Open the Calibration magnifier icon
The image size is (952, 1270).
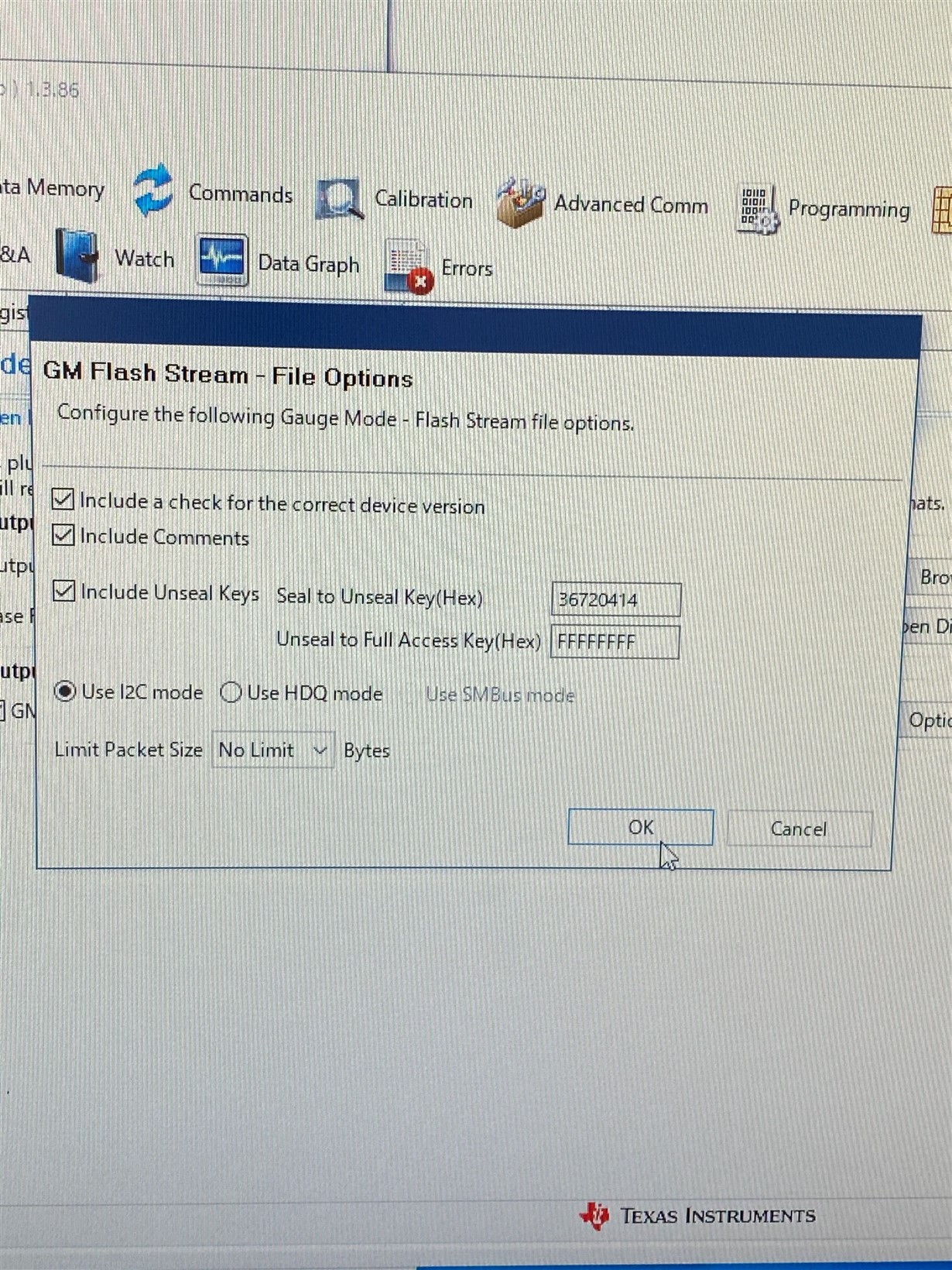(x=339, y=199)
